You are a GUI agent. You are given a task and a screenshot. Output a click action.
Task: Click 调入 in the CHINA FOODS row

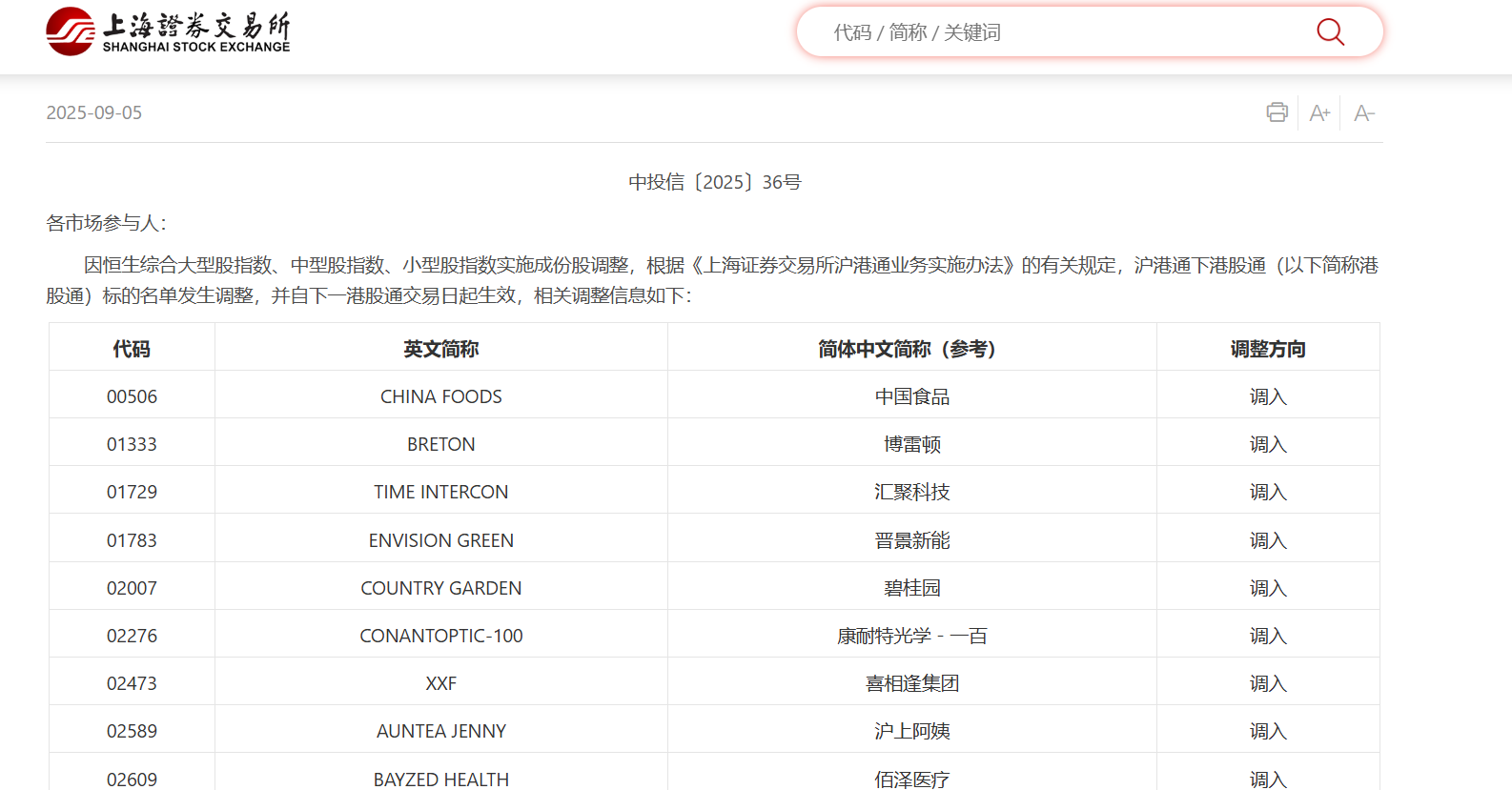click(1268, 396)
